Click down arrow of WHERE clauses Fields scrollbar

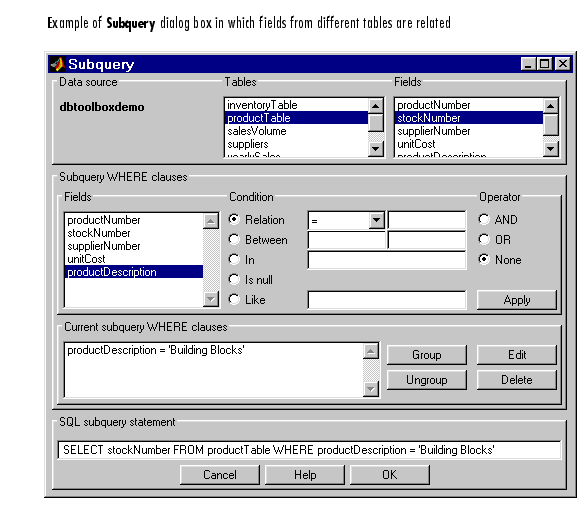[x=211, y=299]
